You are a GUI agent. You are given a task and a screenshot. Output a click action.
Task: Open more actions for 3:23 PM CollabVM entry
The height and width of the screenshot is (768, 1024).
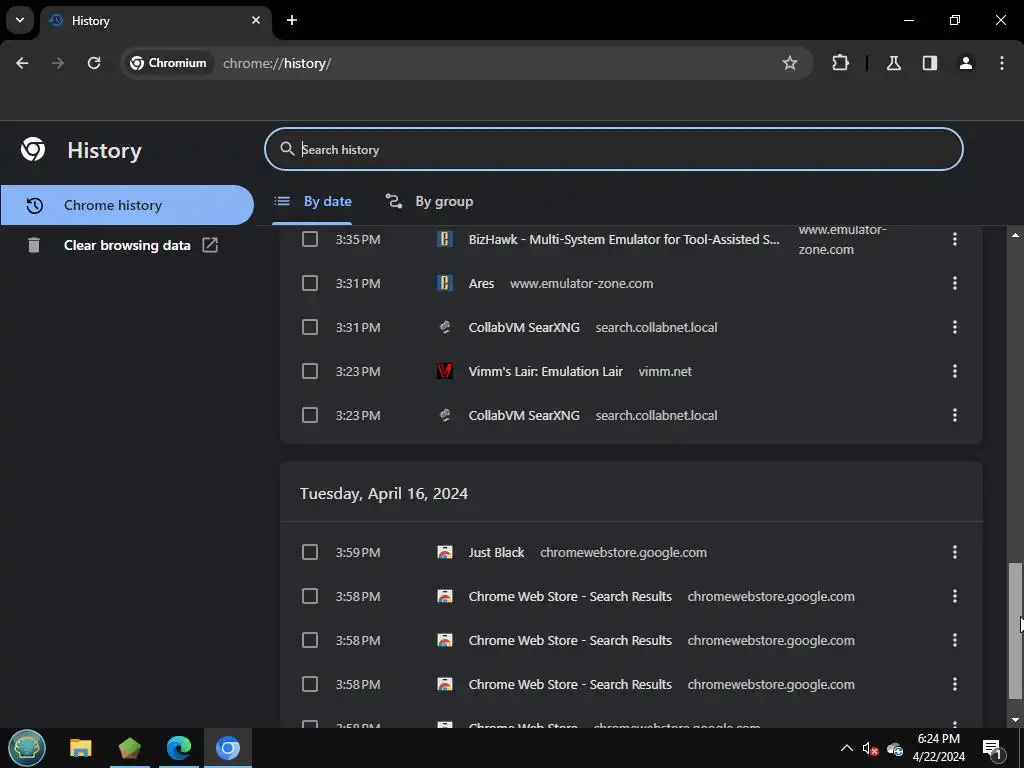coord(955,415)
